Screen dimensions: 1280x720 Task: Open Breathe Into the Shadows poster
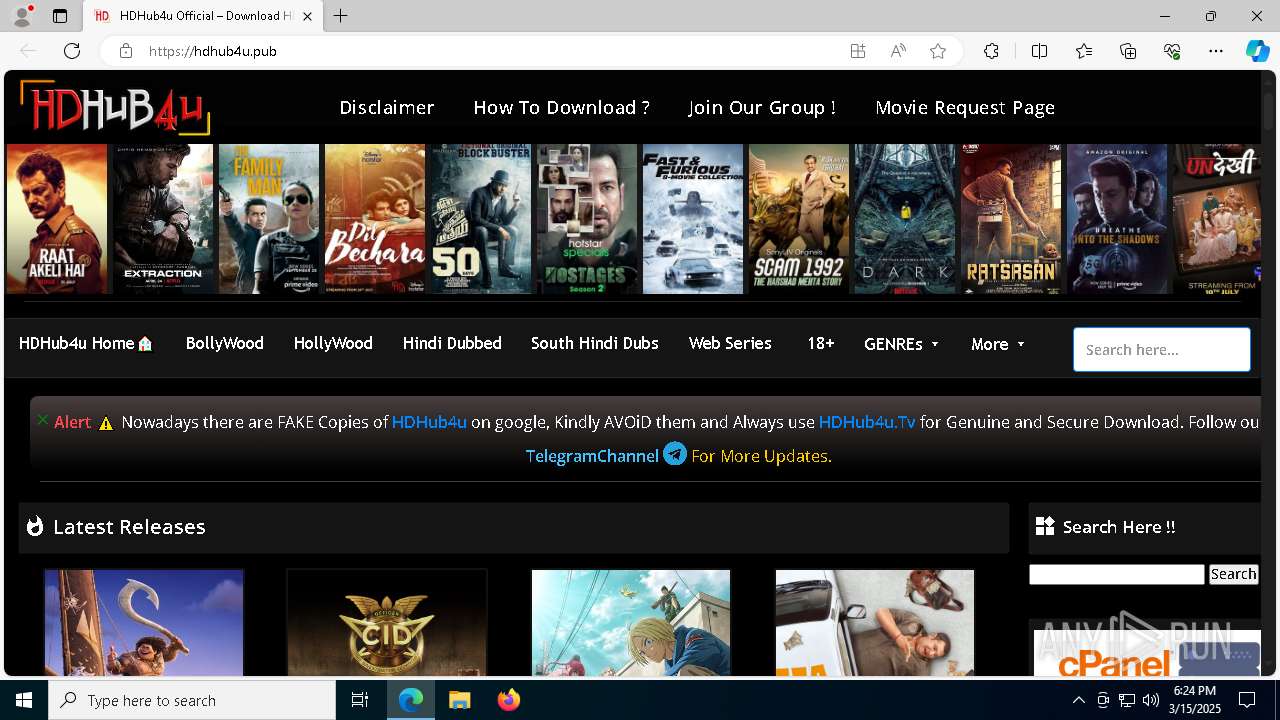click(x=1117, y=219)
